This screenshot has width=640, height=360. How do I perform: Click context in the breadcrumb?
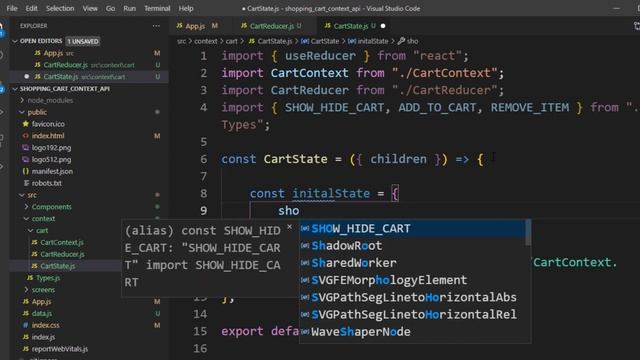206,41
